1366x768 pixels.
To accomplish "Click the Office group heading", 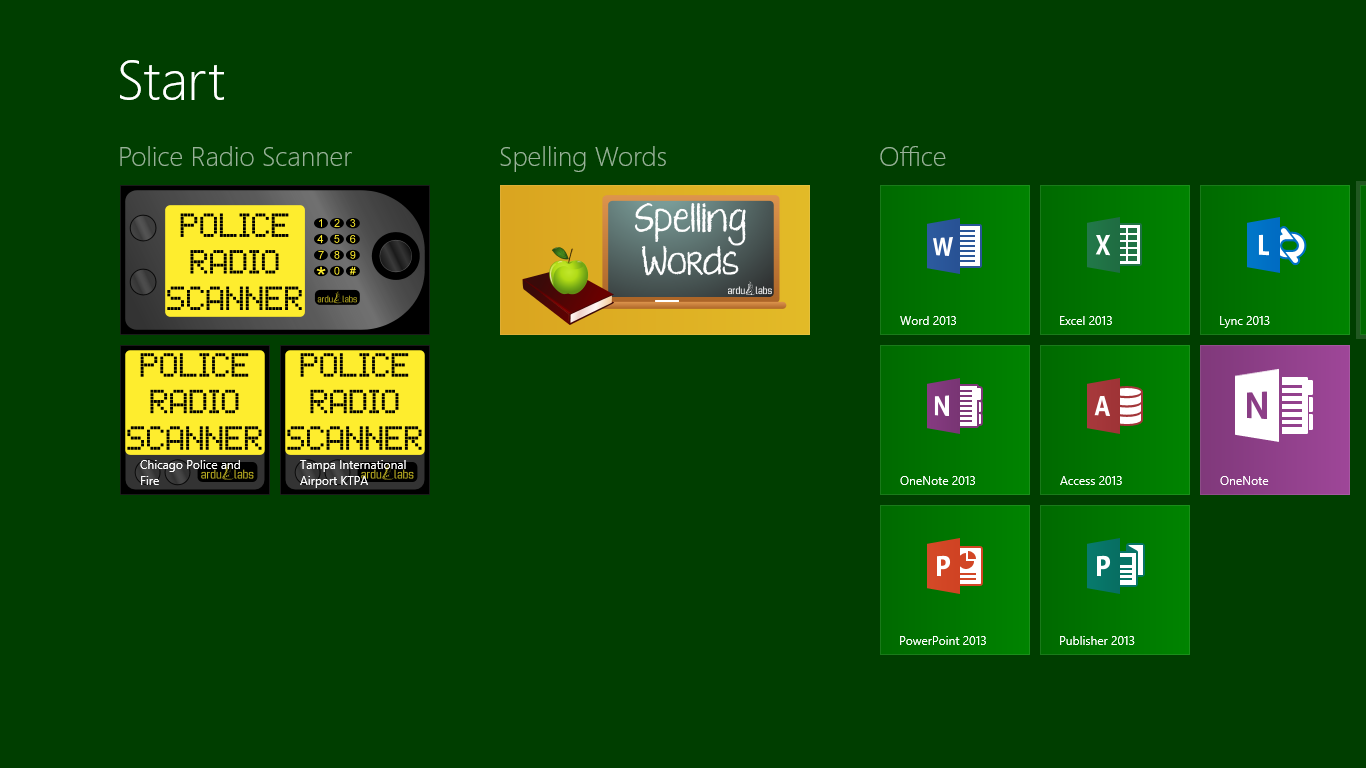I will (x=912, y=157).
